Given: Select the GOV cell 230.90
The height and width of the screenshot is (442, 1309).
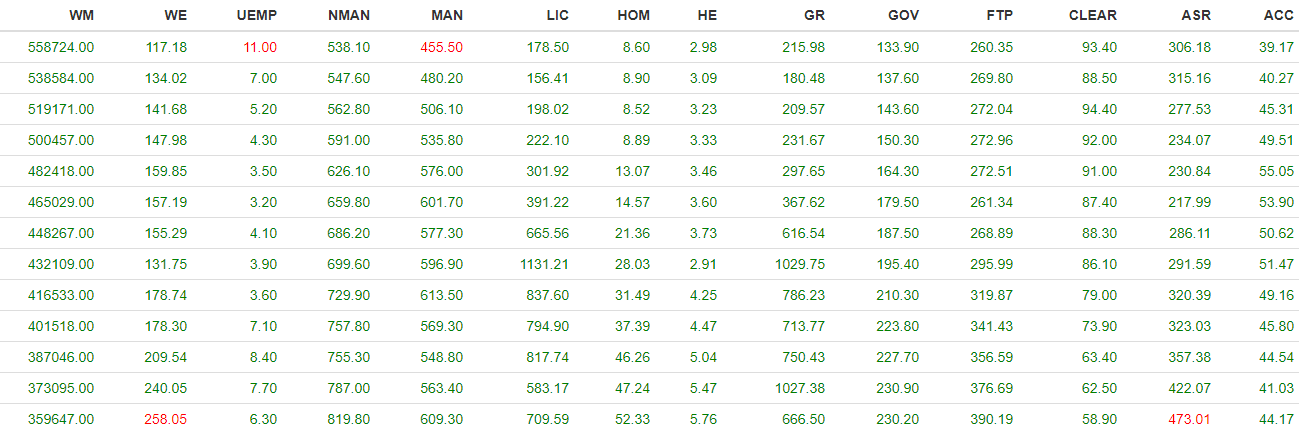Looking at the screenshot, I should pos(897,388).
